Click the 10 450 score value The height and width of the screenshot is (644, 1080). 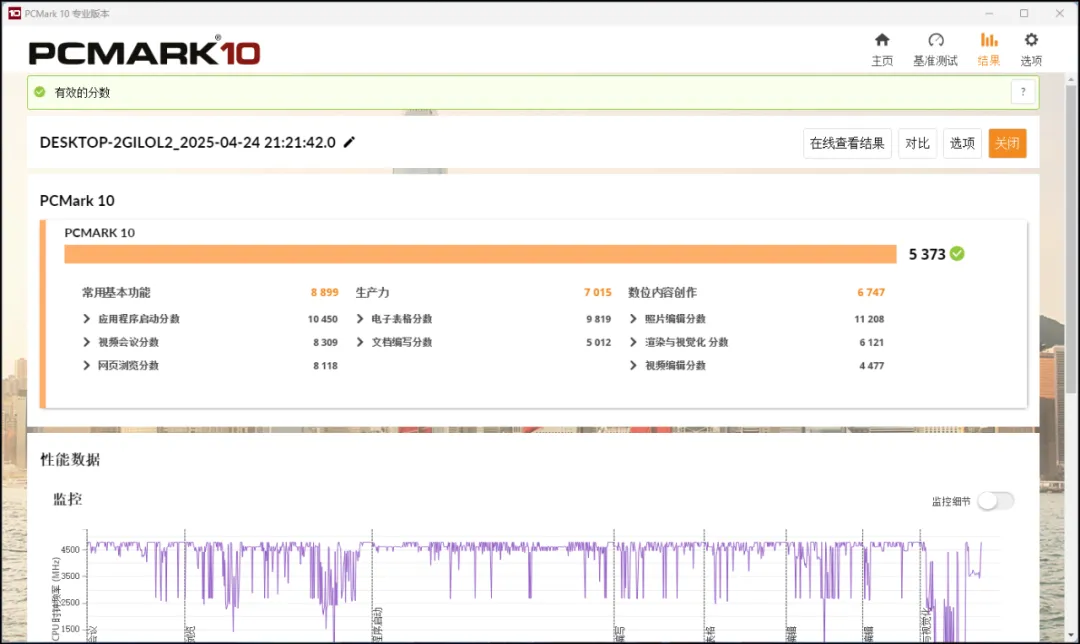(322, 319)
